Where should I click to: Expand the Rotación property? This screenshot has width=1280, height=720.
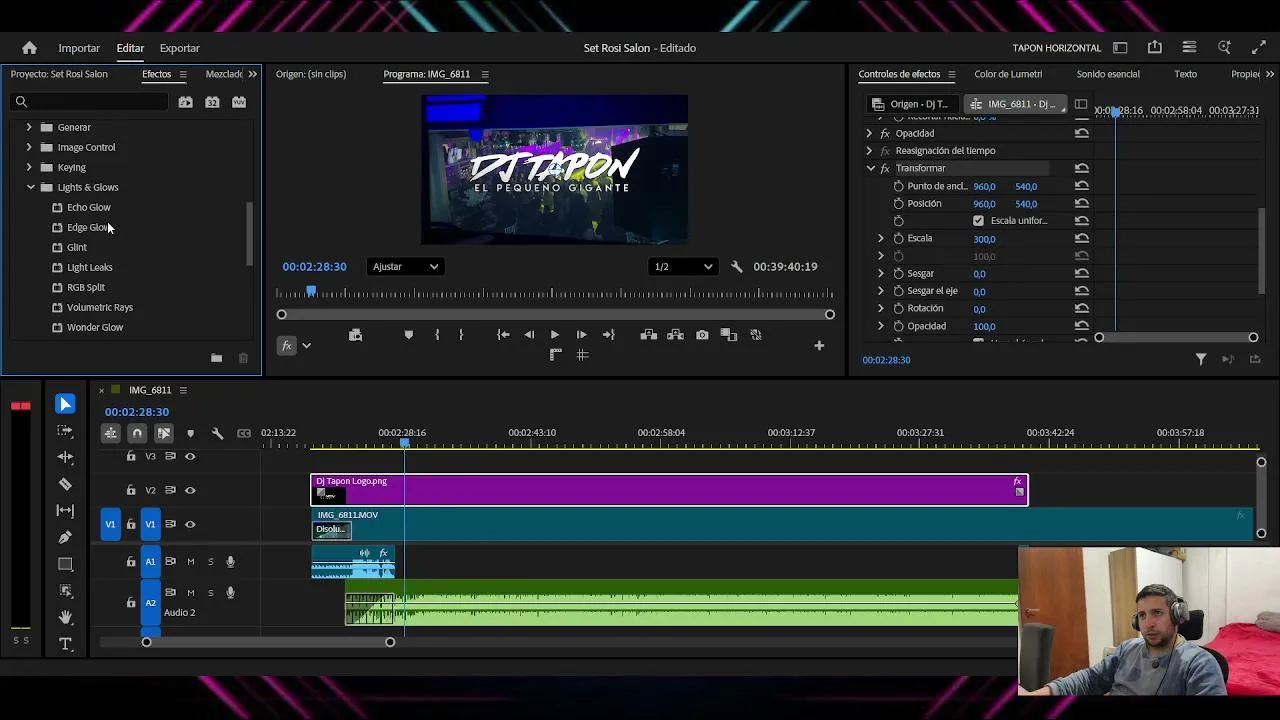[881, 309]
